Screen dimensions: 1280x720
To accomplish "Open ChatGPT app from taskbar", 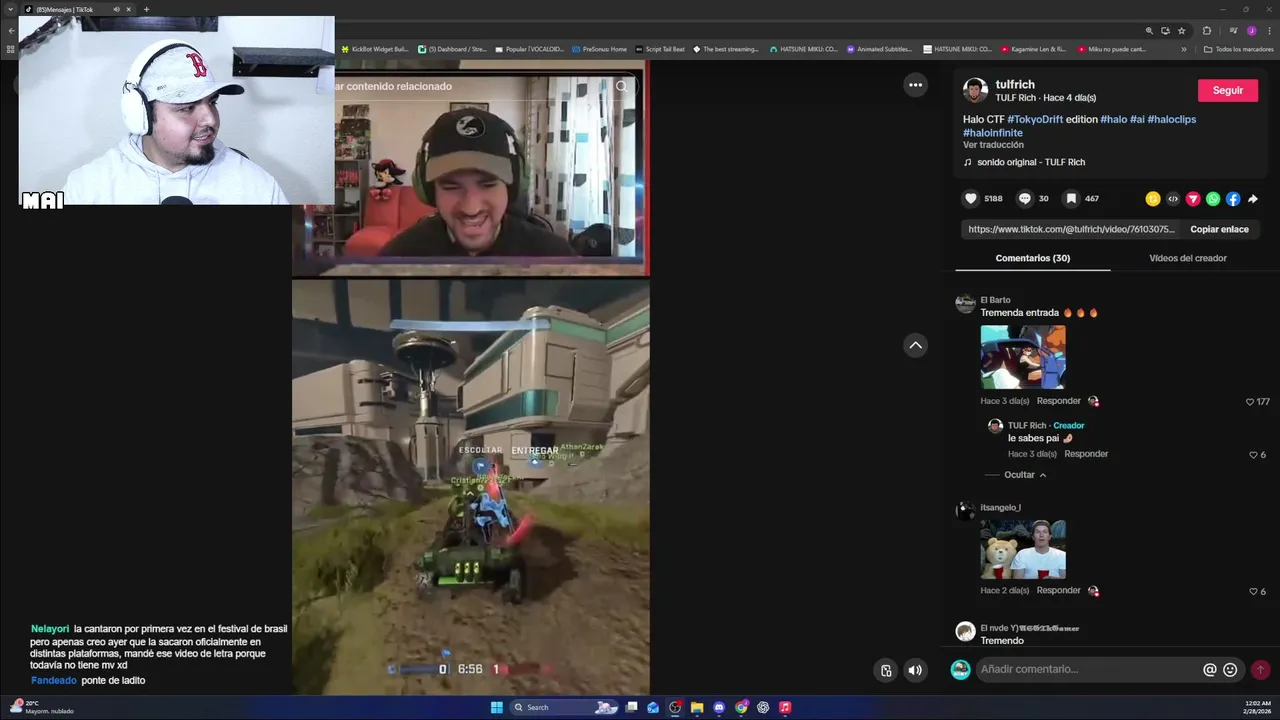I will tap(763, 707).
